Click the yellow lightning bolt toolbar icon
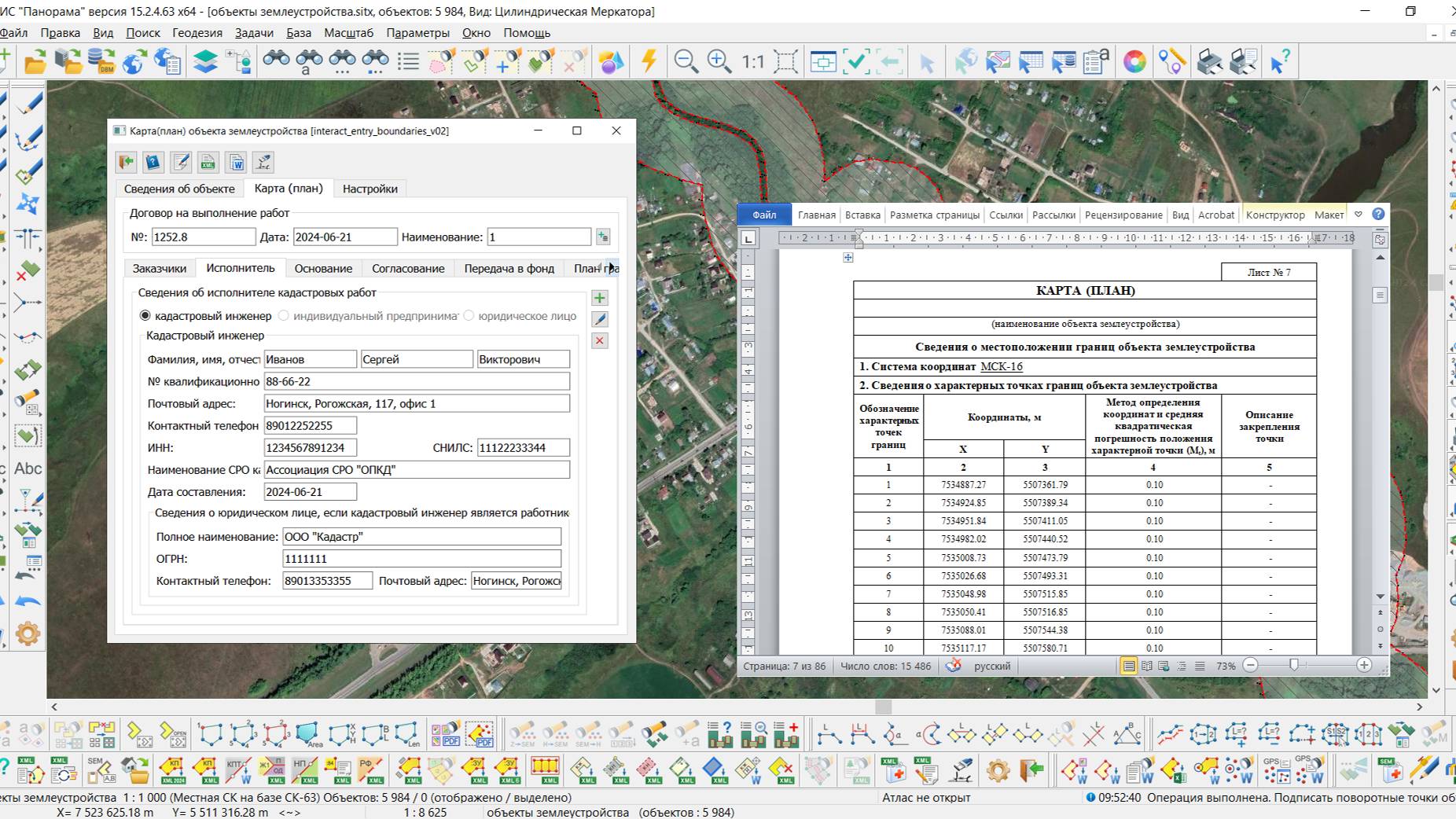This screenshot has width=1456, height=819. coord(649,61)
